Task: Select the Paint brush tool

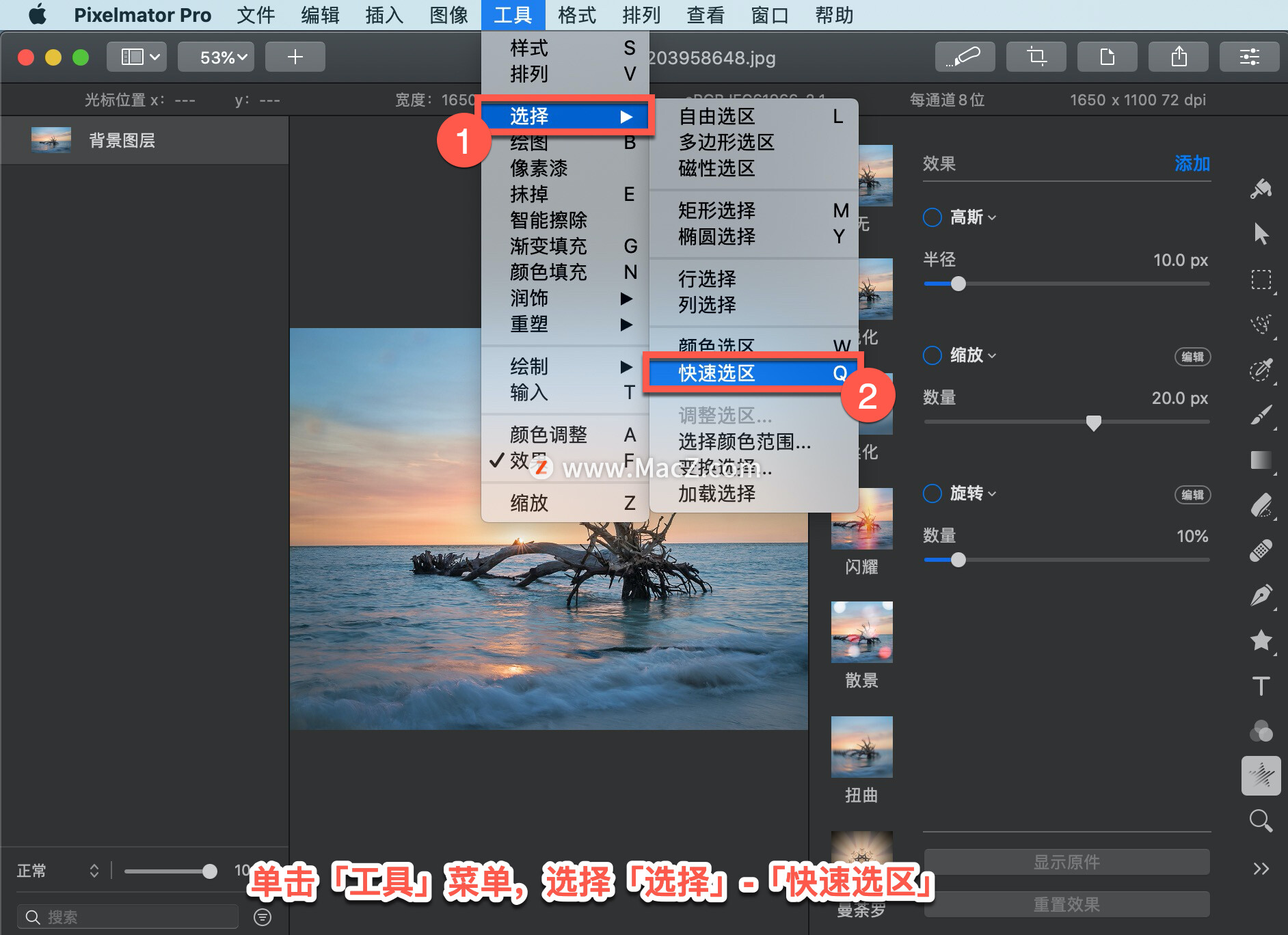Action: tap(1261, 416)
